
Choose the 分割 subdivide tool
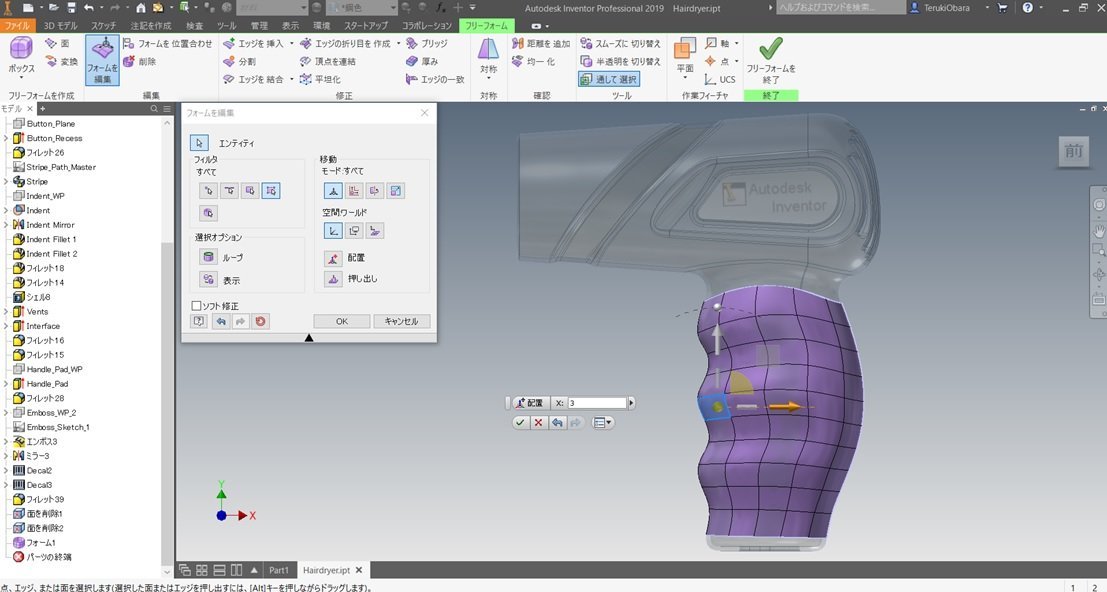239,61
